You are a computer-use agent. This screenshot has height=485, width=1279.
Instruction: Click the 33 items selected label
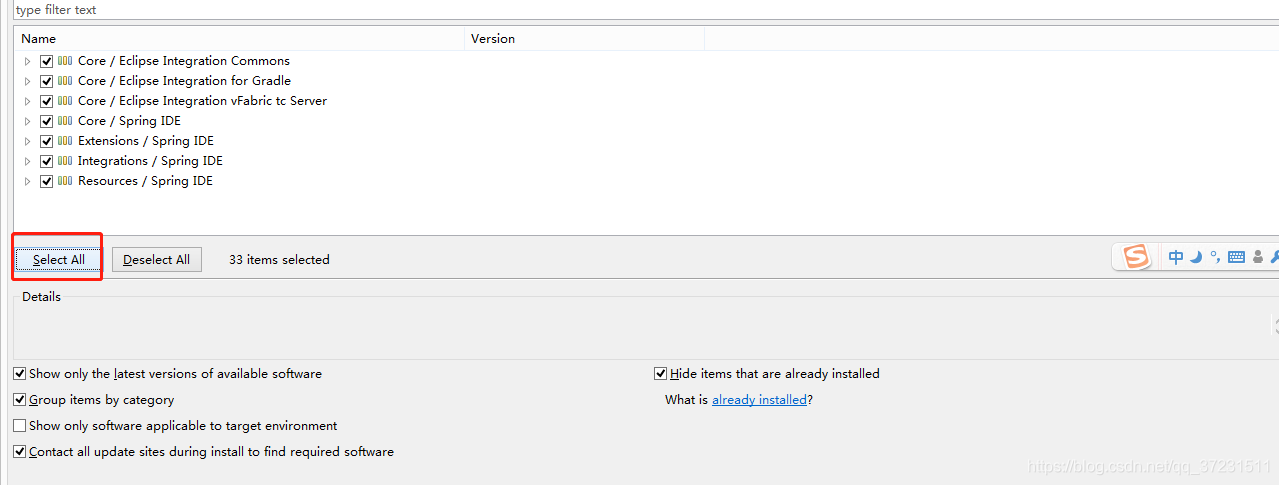pyautogui.click(x=279, y=260)
